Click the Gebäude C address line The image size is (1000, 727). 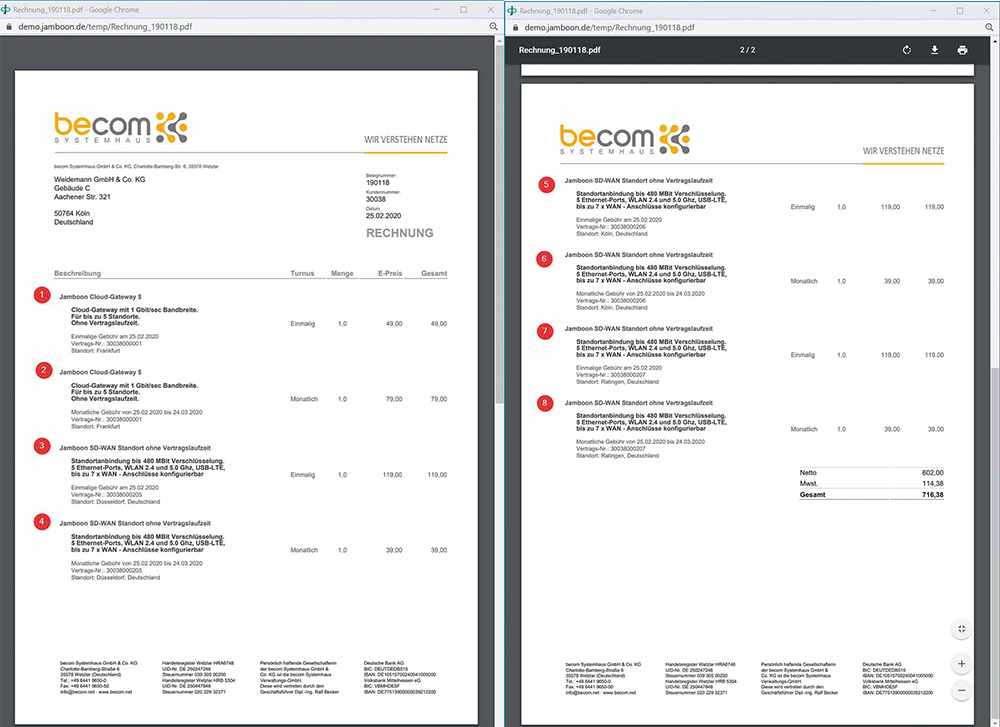pos(72,188)
